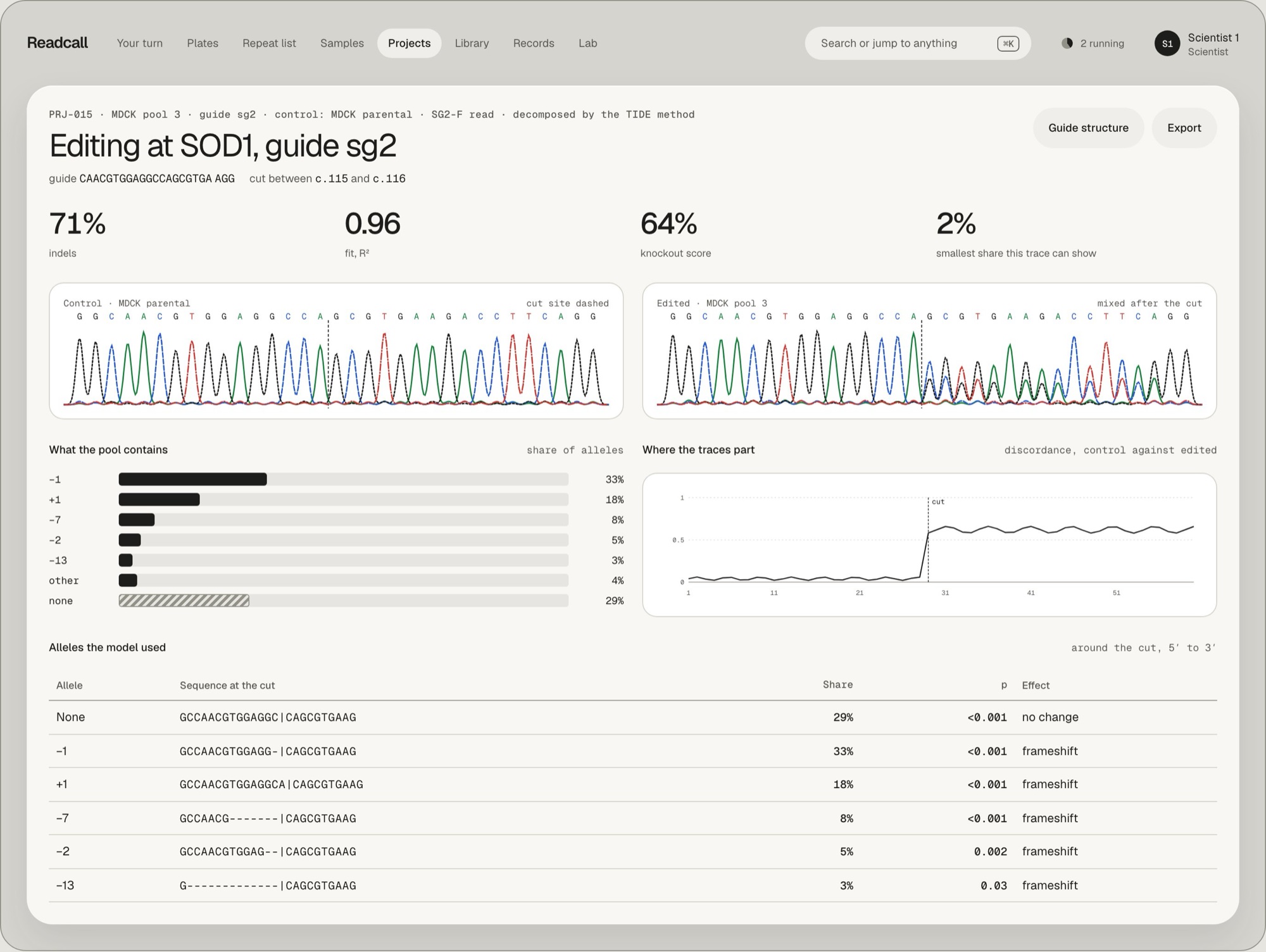Open the Control MDCK parental chromatogram
Screen dimensions: 1266x952
[336, 351]
